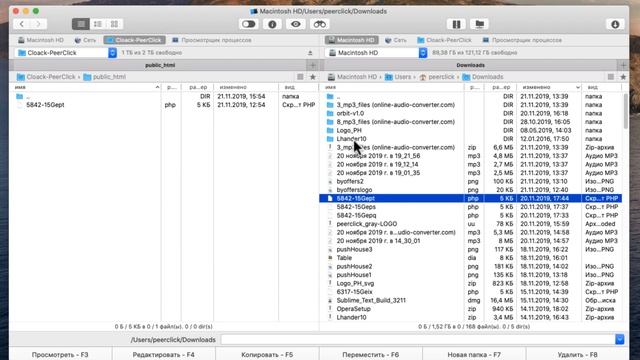
Task: Select Sublime_Text_Build_3211 dmg file
Action: [470, 300]
